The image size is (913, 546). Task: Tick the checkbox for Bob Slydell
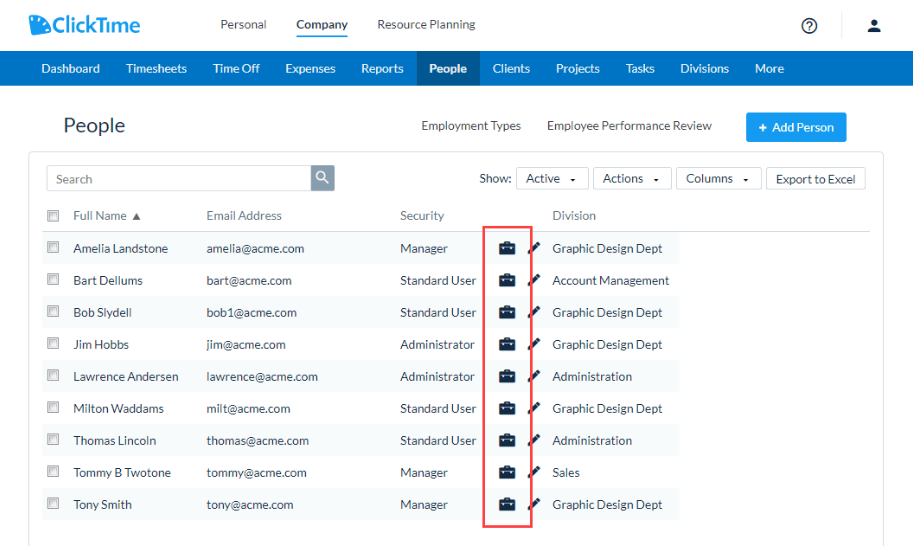coord(53,311)
